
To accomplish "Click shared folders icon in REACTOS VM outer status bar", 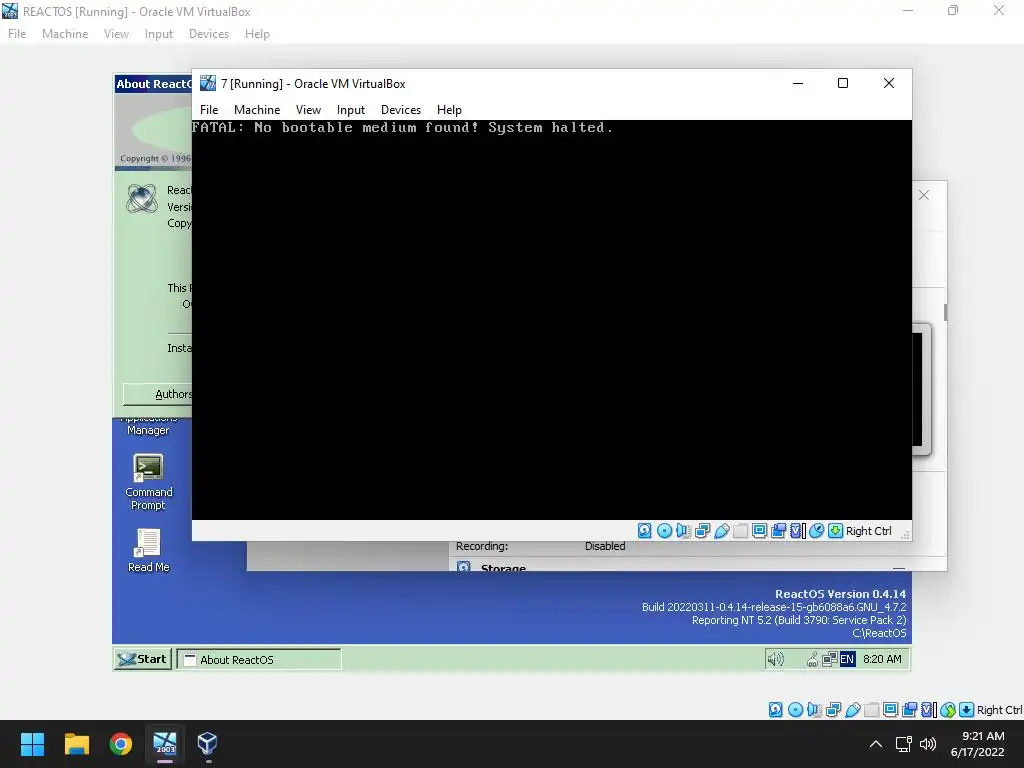I will click(x=872, y=710).
